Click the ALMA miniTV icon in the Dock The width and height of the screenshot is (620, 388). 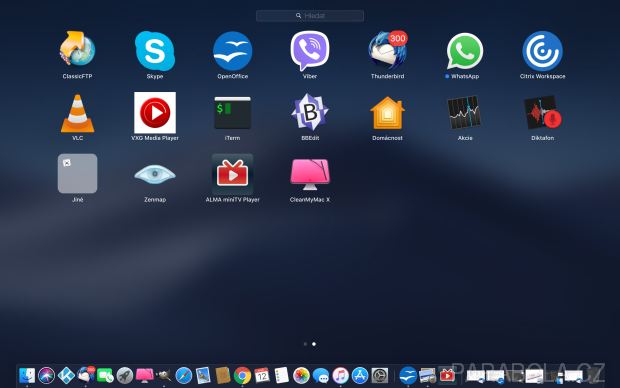point(447,375)
